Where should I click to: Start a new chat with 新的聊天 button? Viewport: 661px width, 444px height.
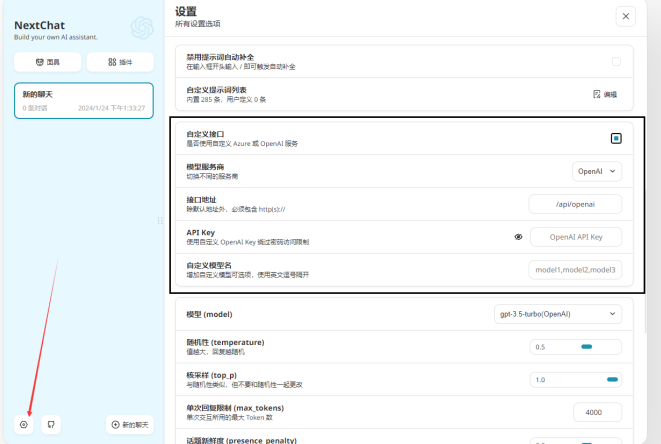(130, 425)
